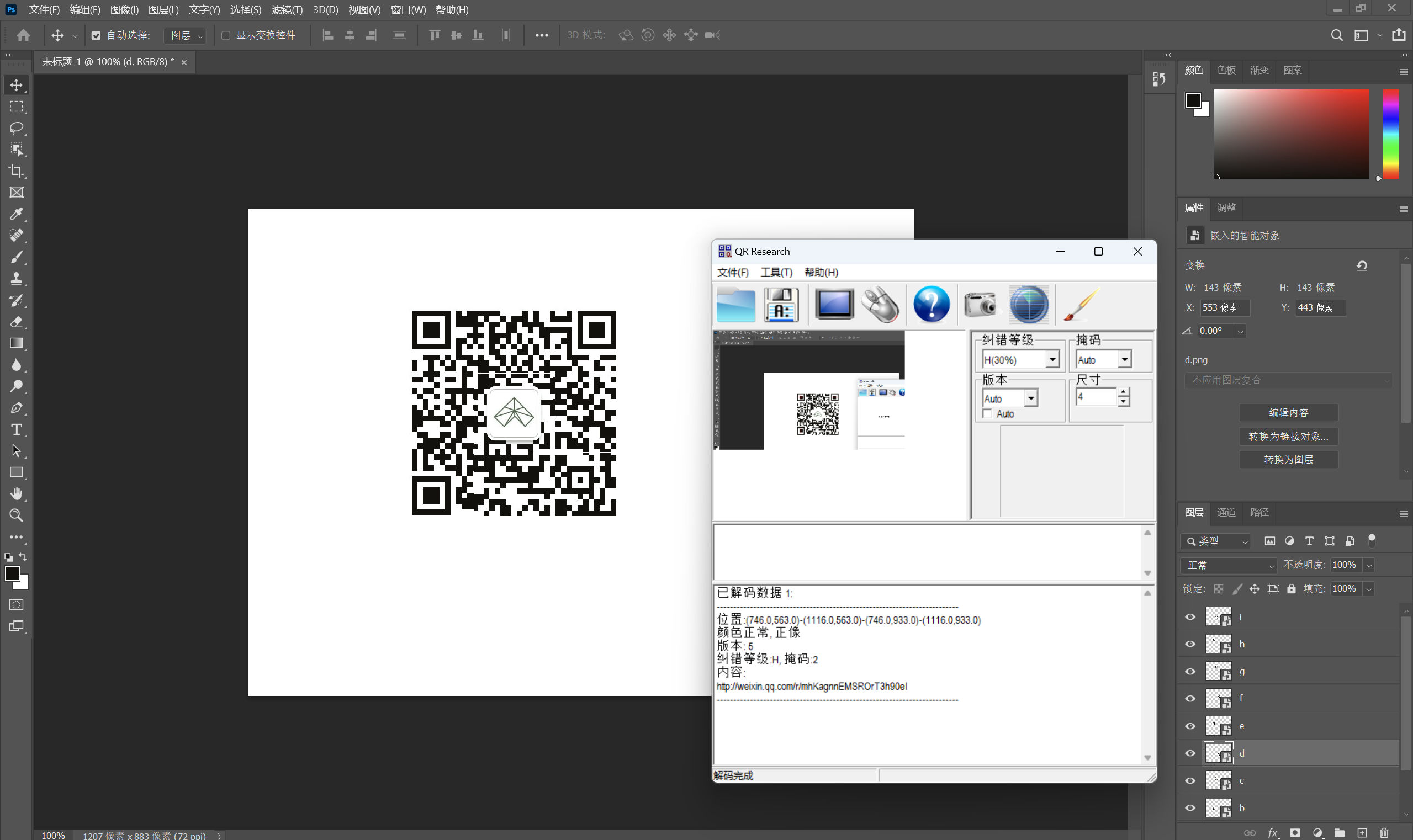
Task: Open the Filter (滤镜) menu
Action: (287, 9)
